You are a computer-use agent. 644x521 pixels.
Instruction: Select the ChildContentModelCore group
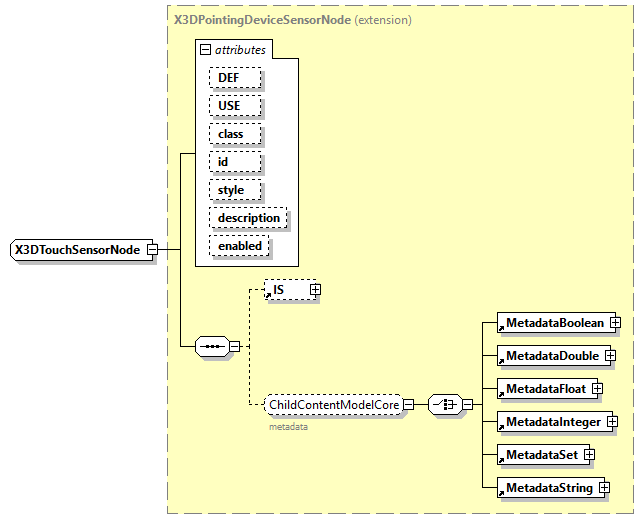(334, 404)
